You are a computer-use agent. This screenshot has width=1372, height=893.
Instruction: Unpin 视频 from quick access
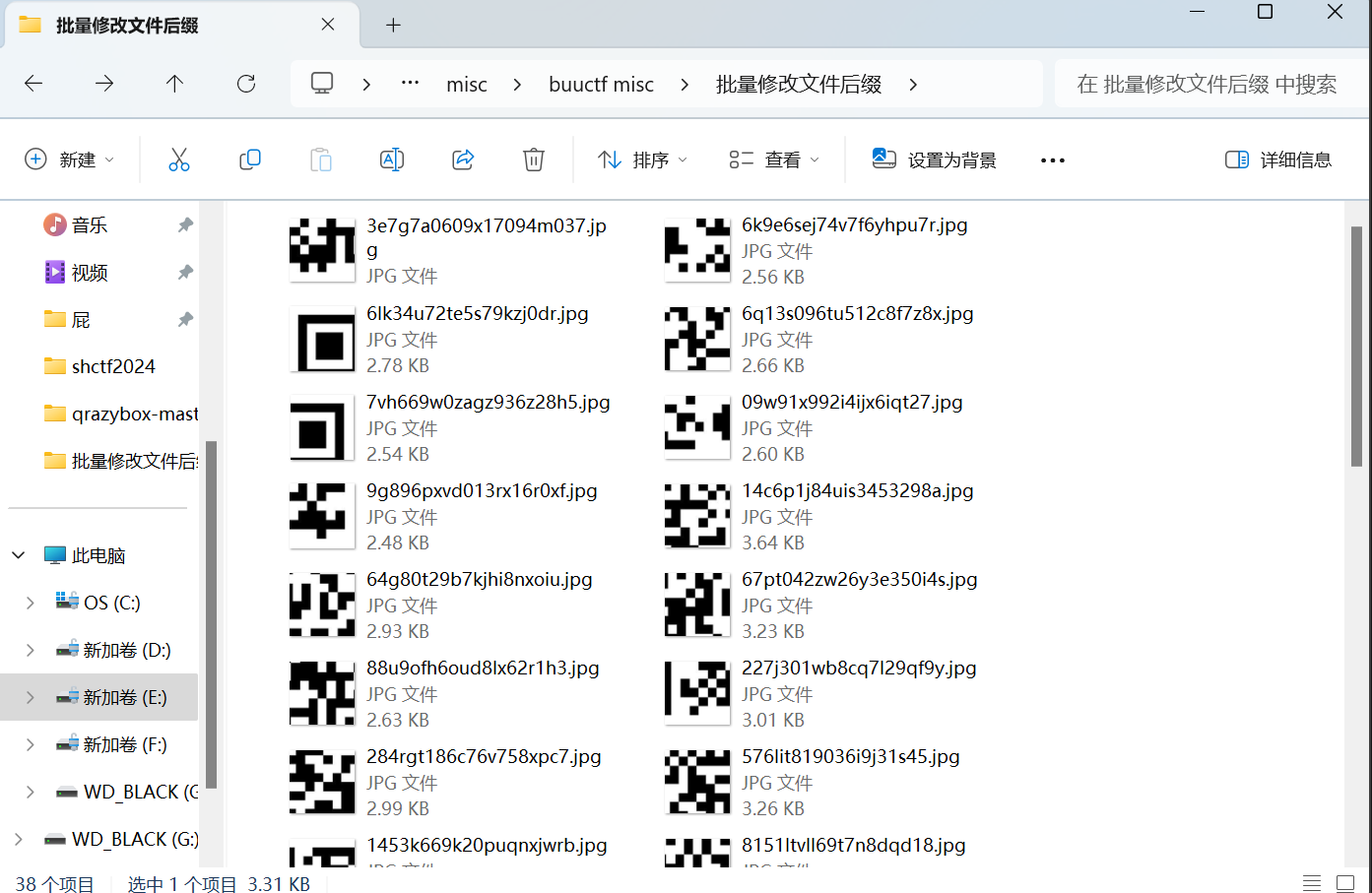pyautogui.click(x=185, y=272)
